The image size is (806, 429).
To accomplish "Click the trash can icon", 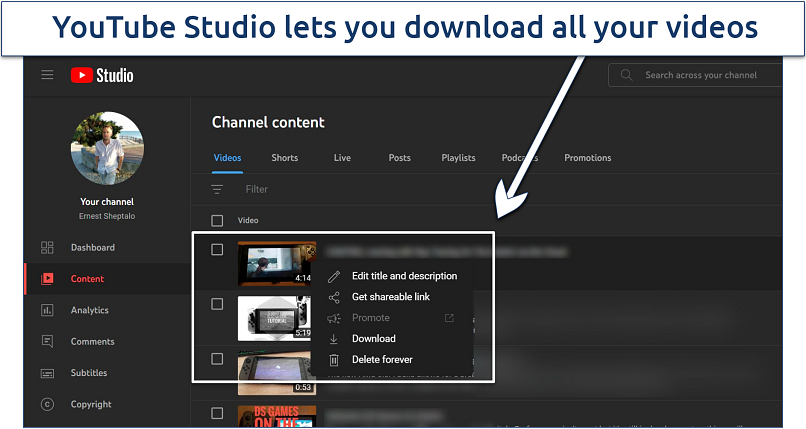I will pyautogui.click(x=334, y=360).
